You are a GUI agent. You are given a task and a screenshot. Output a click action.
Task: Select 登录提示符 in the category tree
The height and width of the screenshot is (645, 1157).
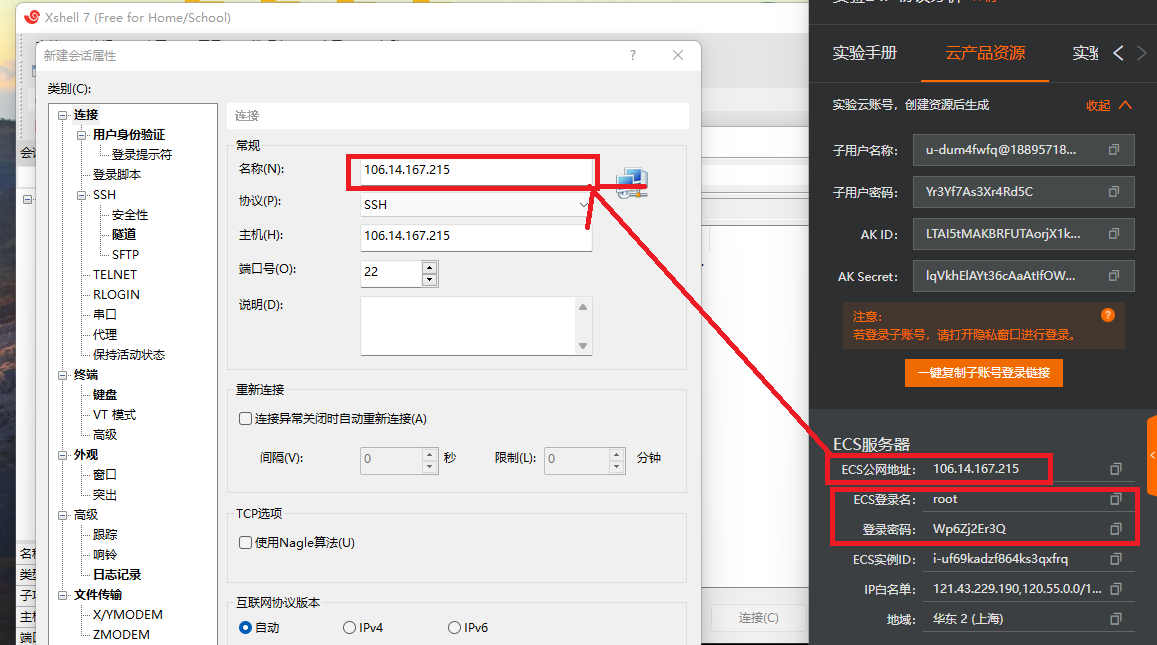point(142,154)
